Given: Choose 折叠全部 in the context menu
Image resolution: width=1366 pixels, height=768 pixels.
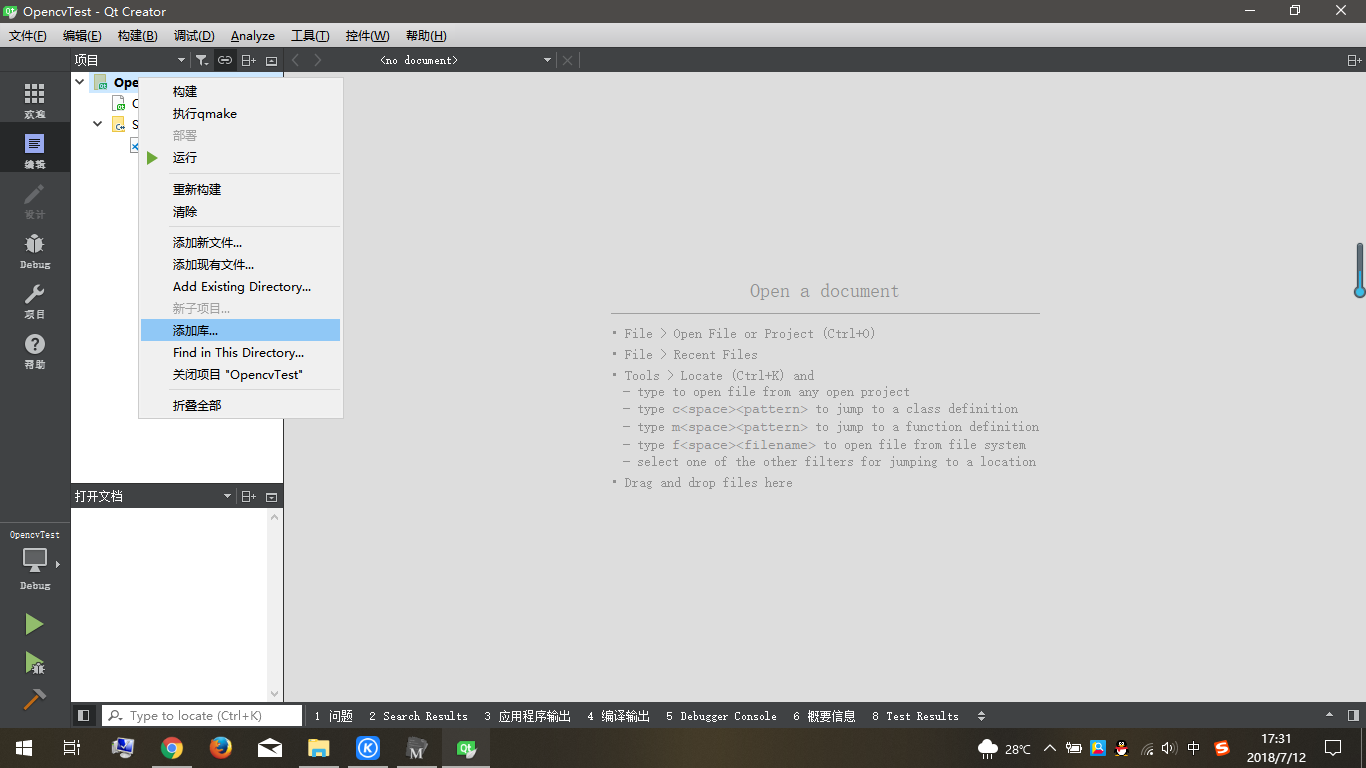Looking at the screenshot, I should tap(241, 405).
